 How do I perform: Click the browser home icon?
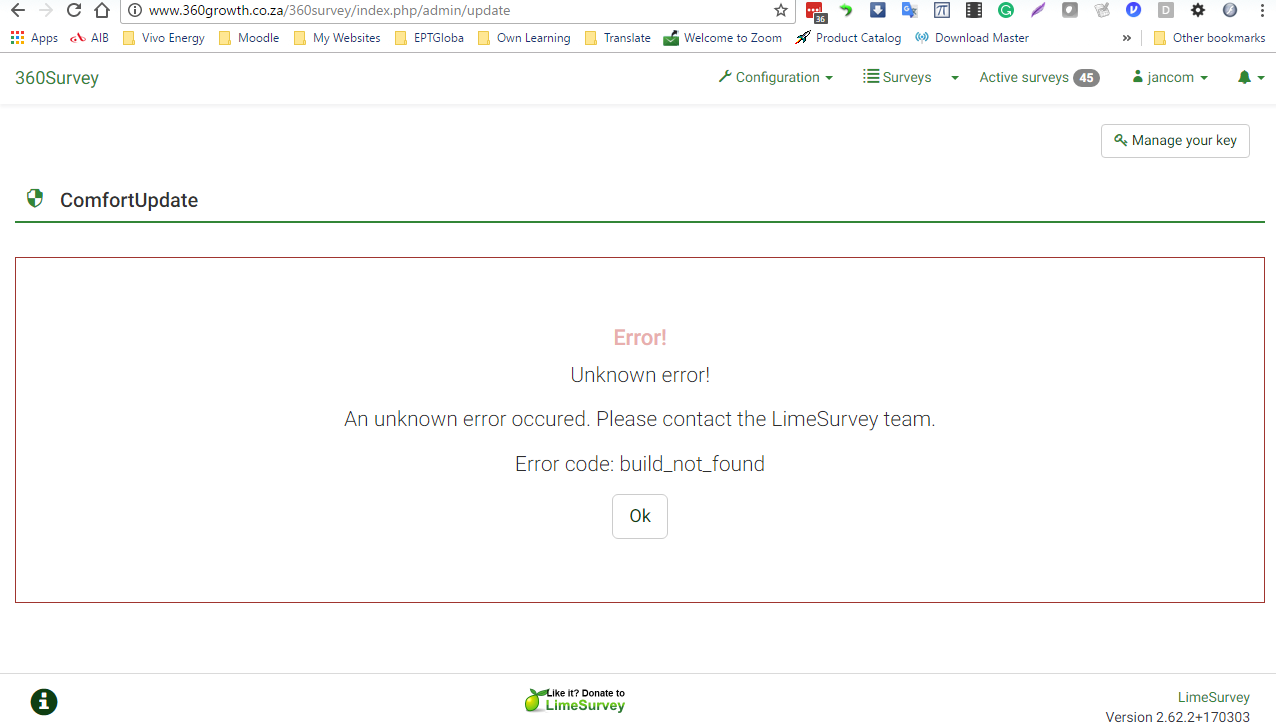point(101,10)
